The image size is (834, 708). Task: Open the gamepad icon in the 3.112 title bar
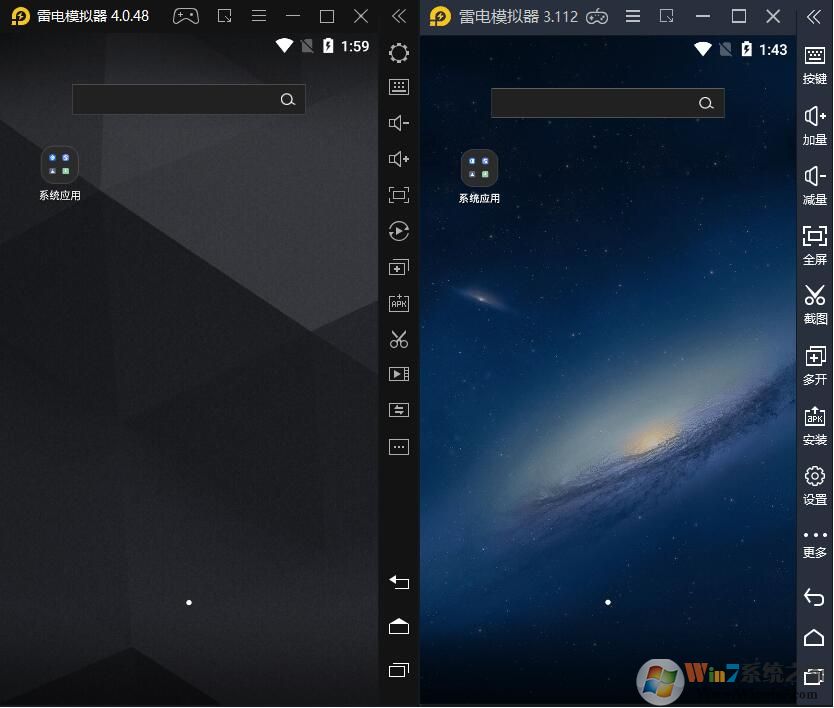597,16
